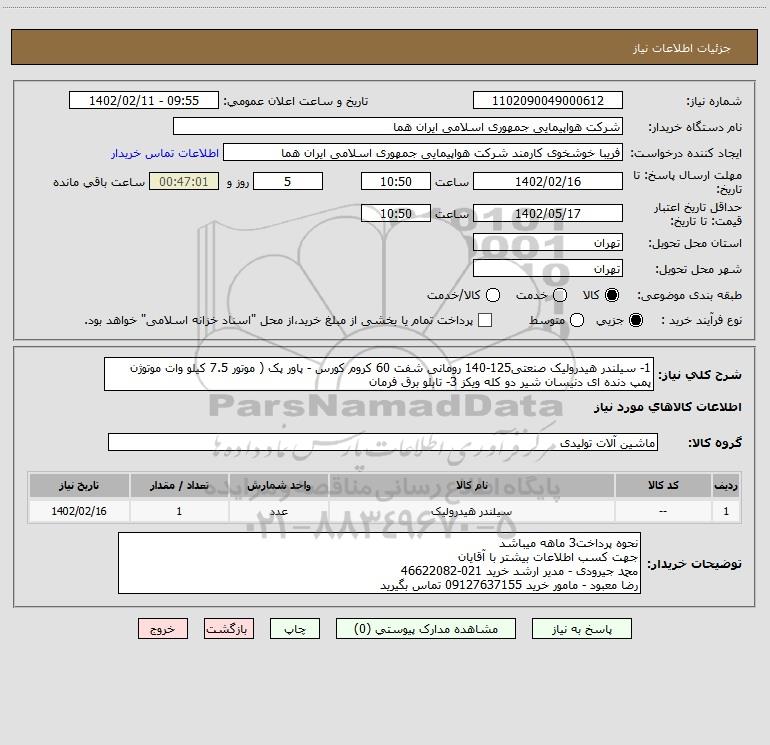This screenshot has width=770, height=745.
Task: Click the countdown timer 00:47:01 field
Action: click(x=184, y=181)
